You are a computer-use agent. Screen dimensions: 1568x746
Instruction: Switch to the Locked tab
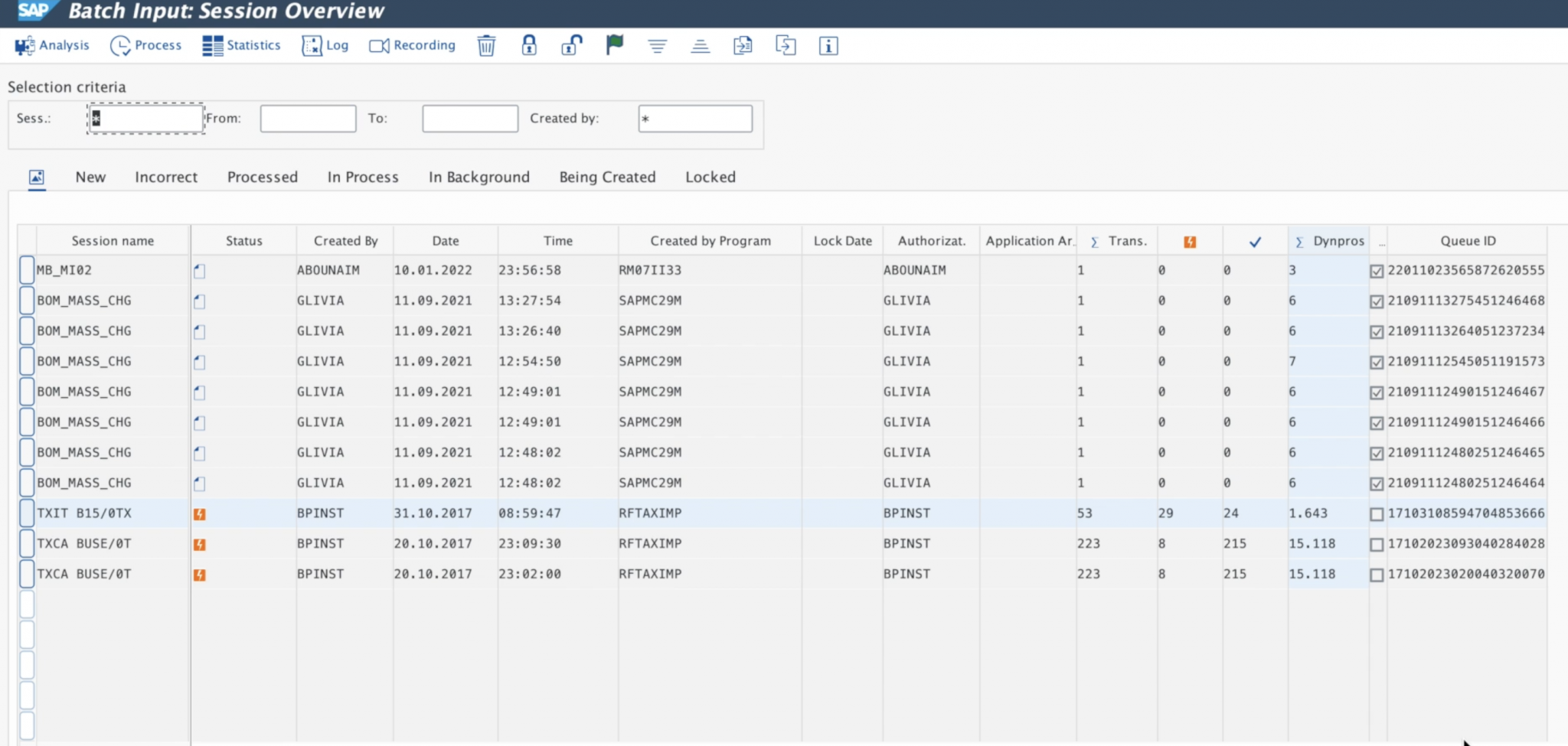710,177
